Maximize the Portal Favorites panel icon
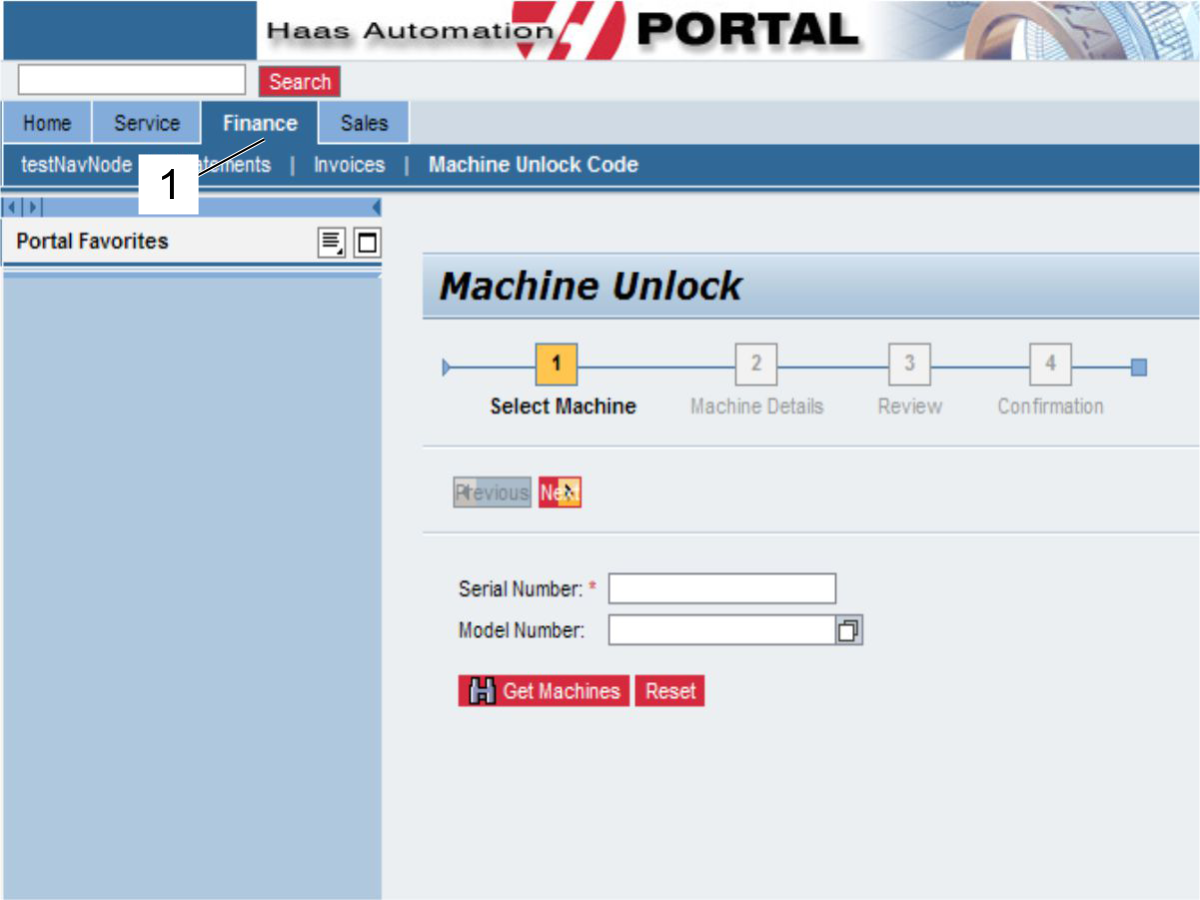The image size is (1200, 900). 367,242
